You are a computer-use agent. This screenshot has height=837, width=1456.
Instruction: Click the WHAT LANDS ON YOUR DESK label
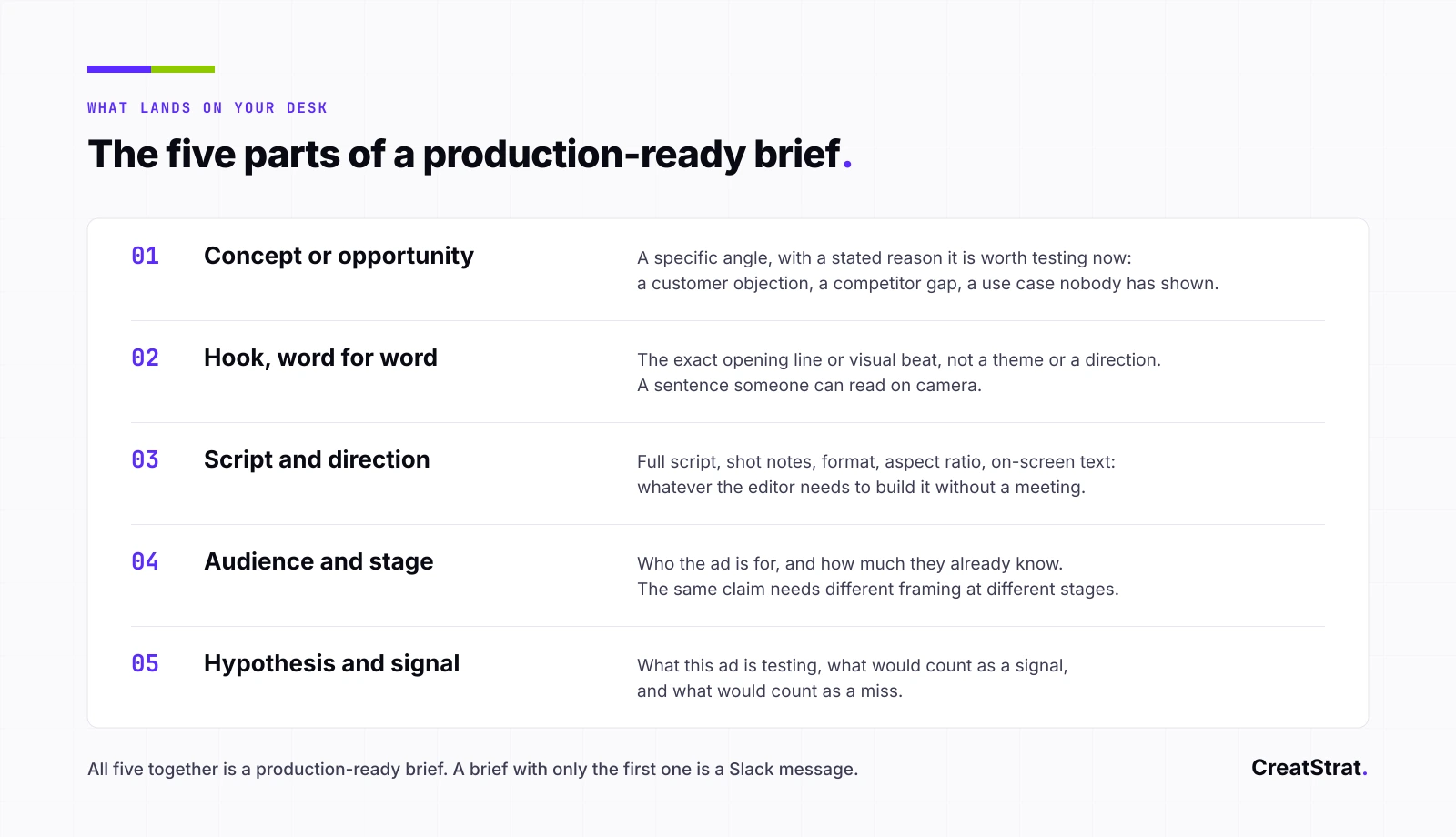point(207,108)
